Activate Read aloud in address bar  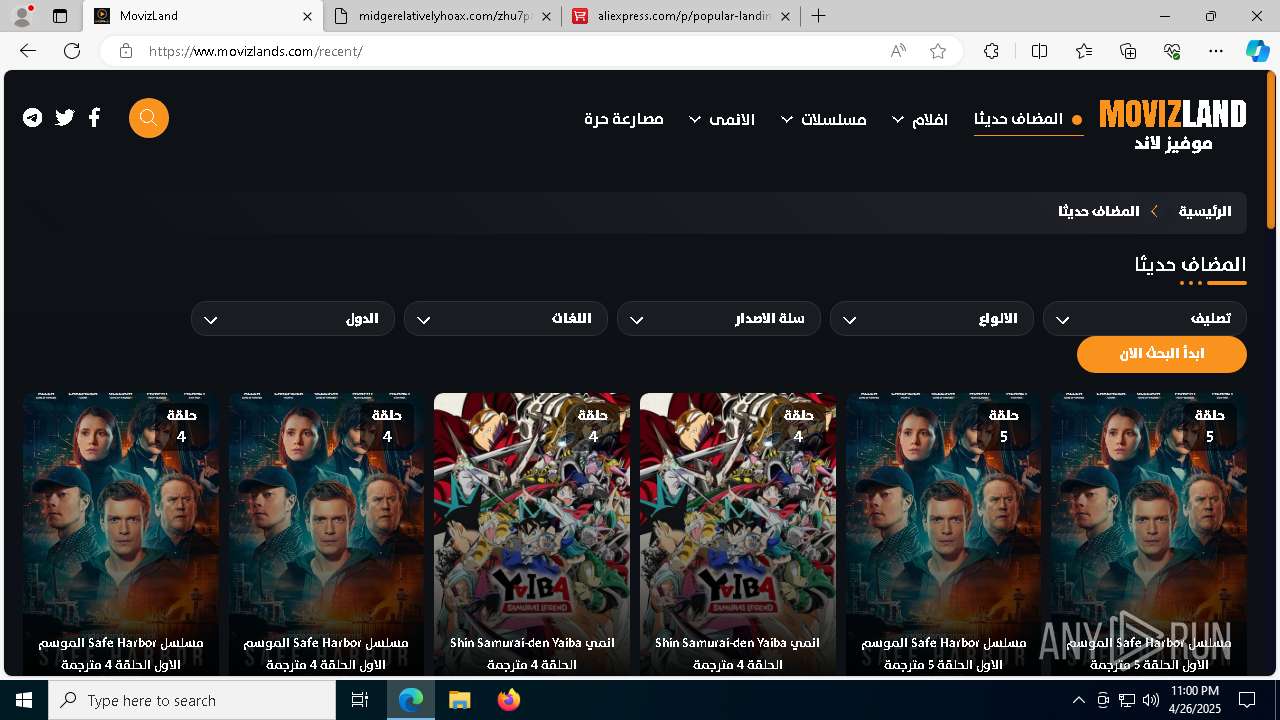click(x=898, y=51)
